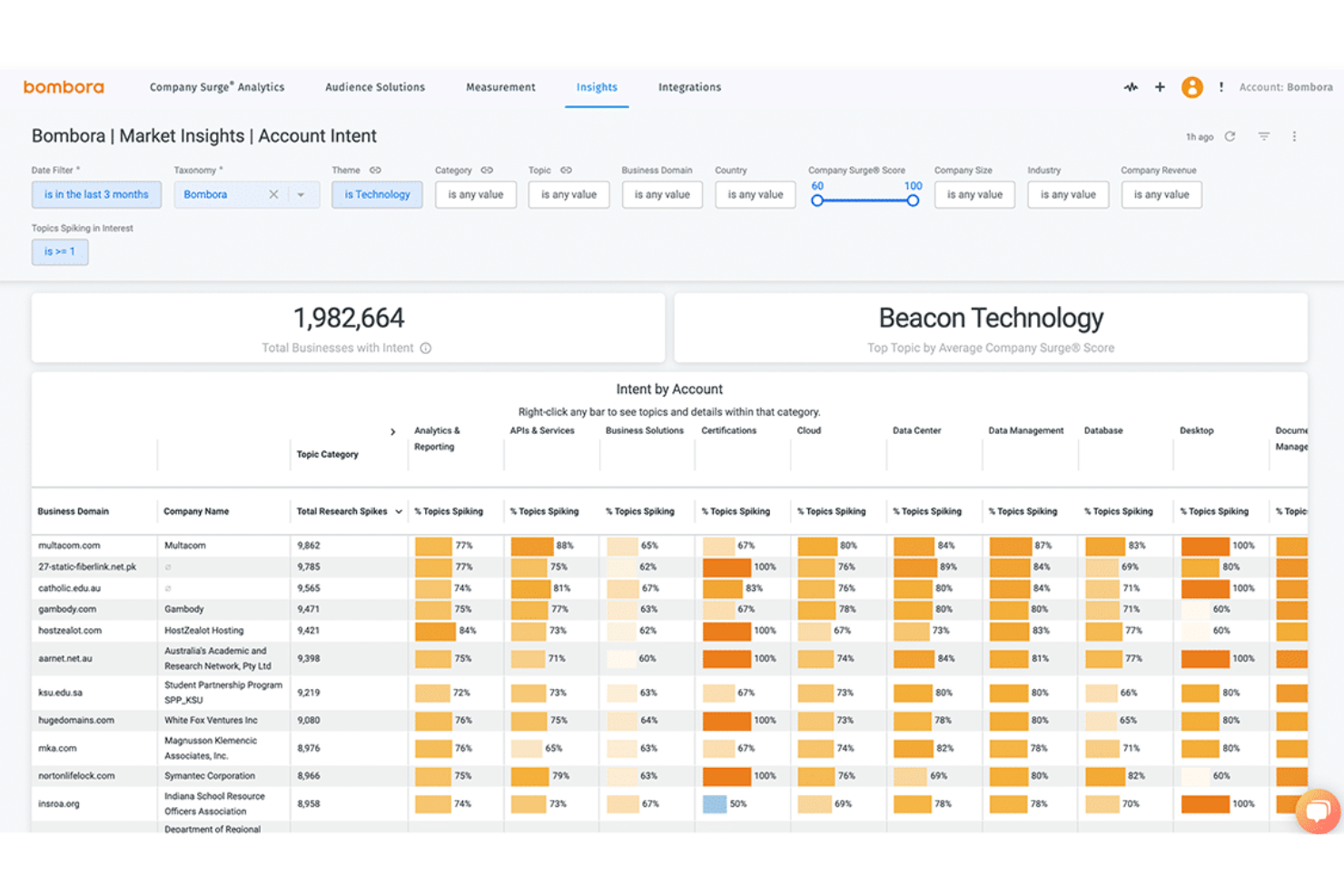
Task: Click the link icon beside Theme
Action: click(375, 170)
